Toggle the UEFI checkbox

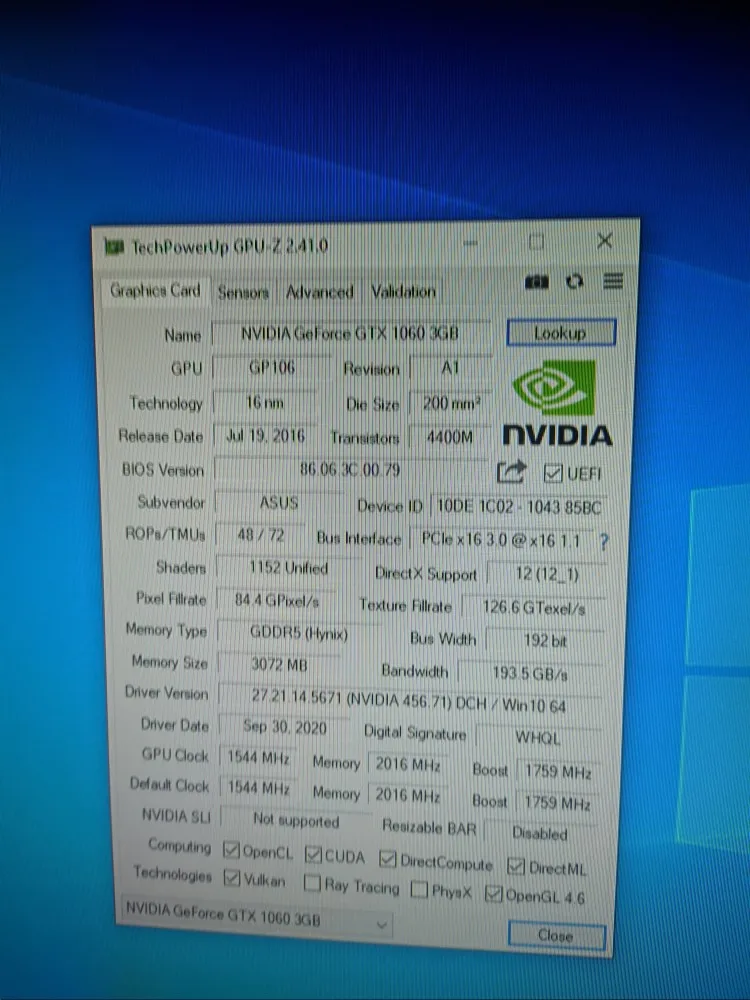[x=552, y=473]
